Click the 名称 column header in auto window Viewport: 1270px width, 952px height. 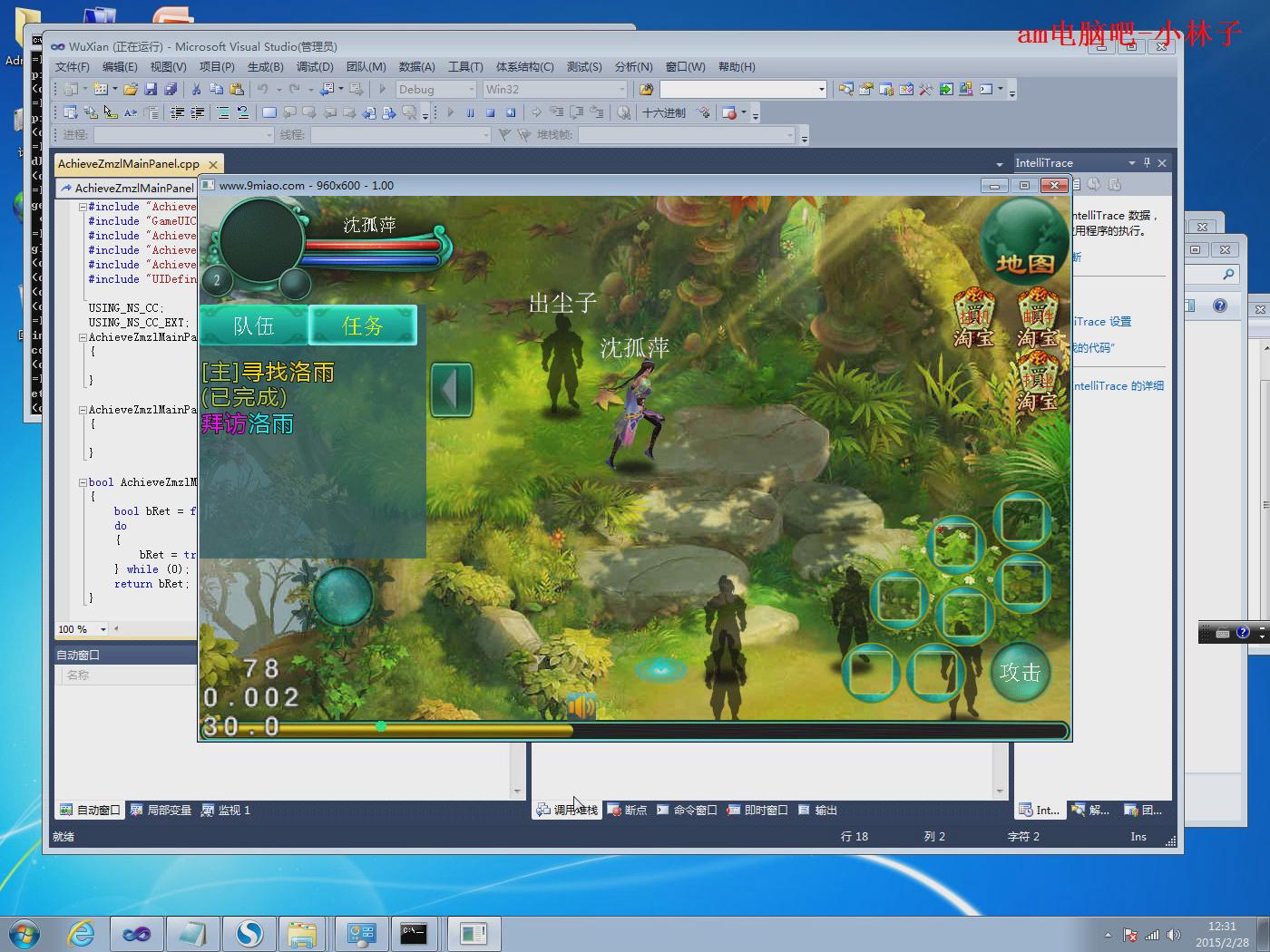click(78, 675)
